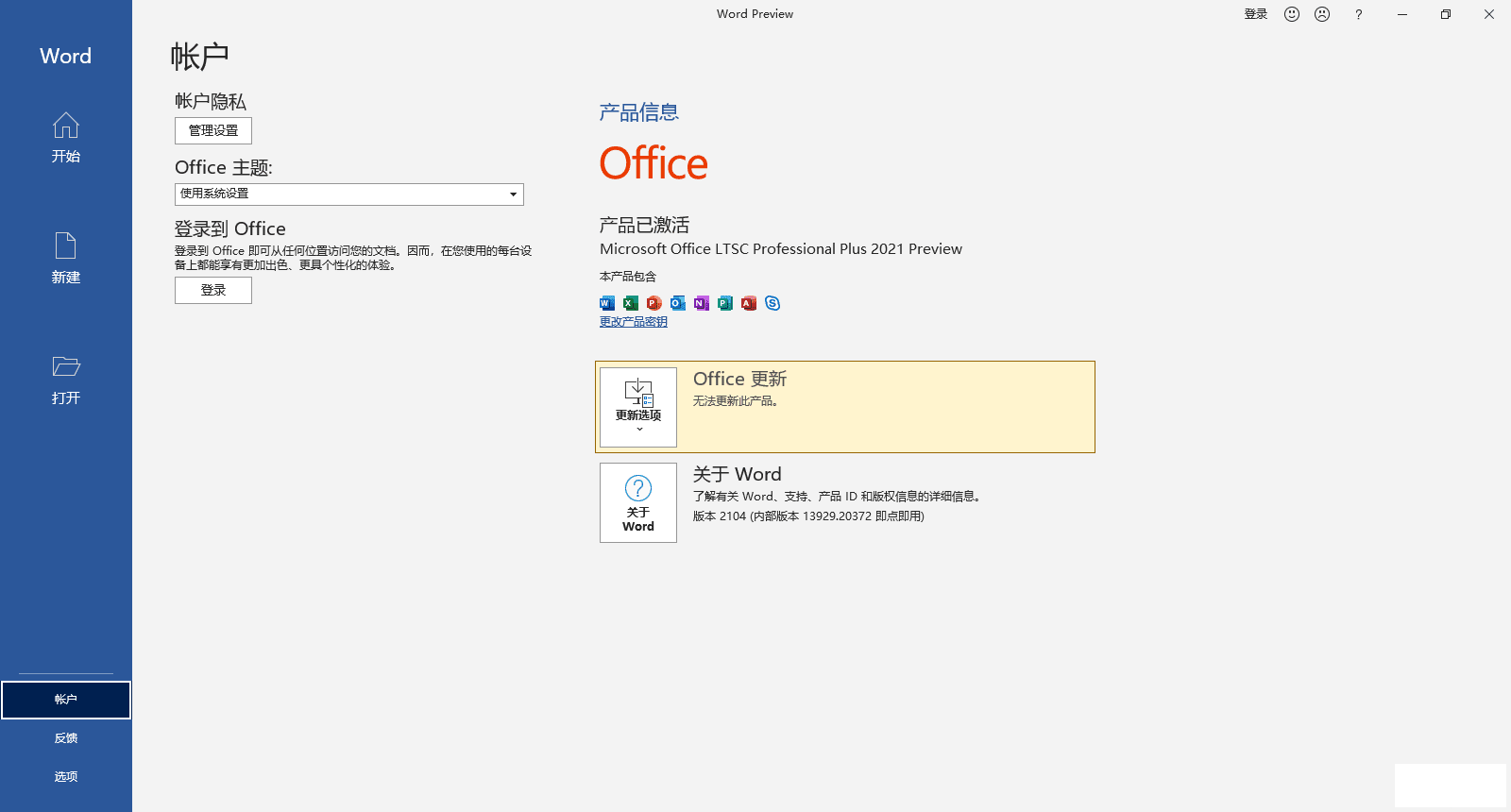
Task: Click the 无法更新此产品 message
Action: (x=736, y=401)
